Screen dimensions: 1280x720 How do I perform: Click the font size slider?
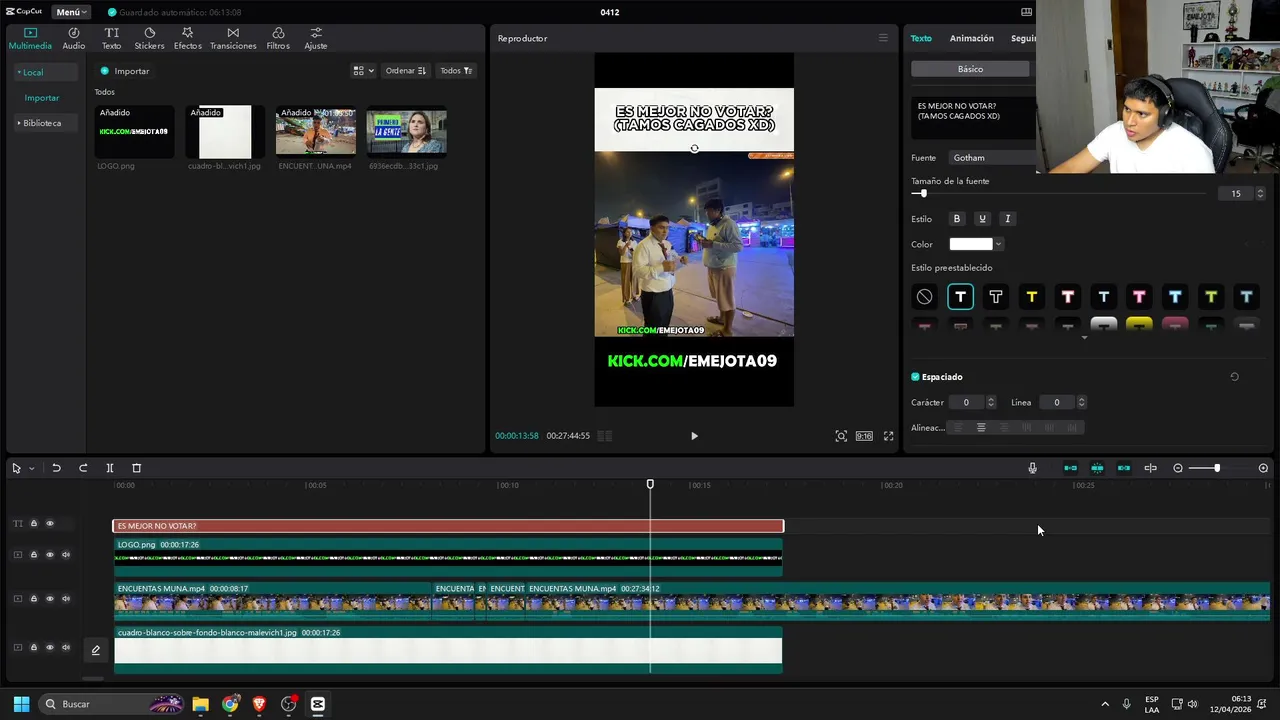[1060, 194]
